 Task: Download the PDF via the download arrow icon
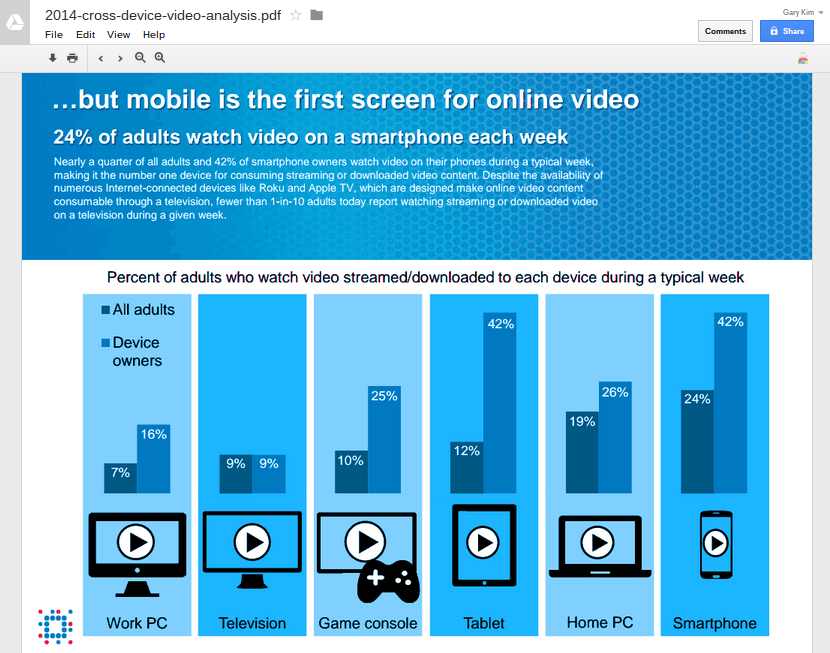[52, 58]
